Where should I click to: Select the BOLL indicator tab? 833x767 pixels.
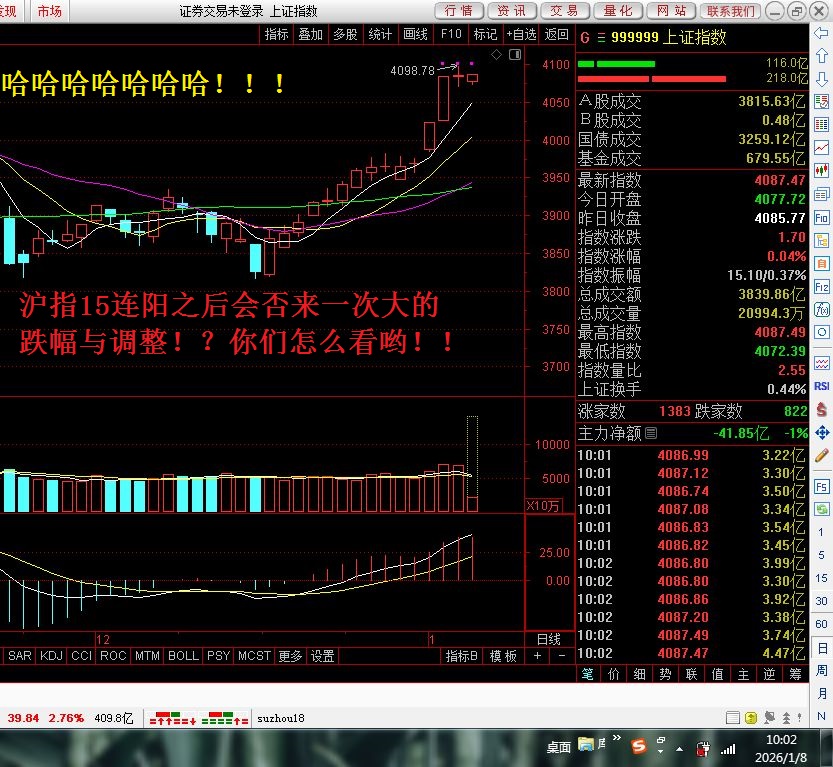pyautogui.click(x=183, y=657)
